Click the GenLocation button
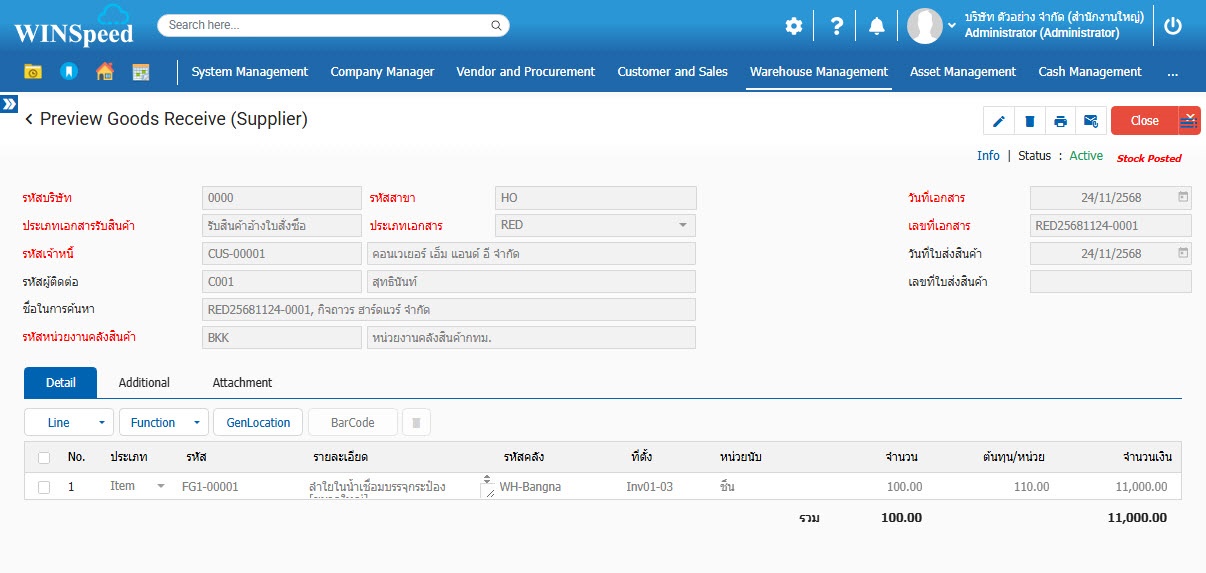 (258, 423)
